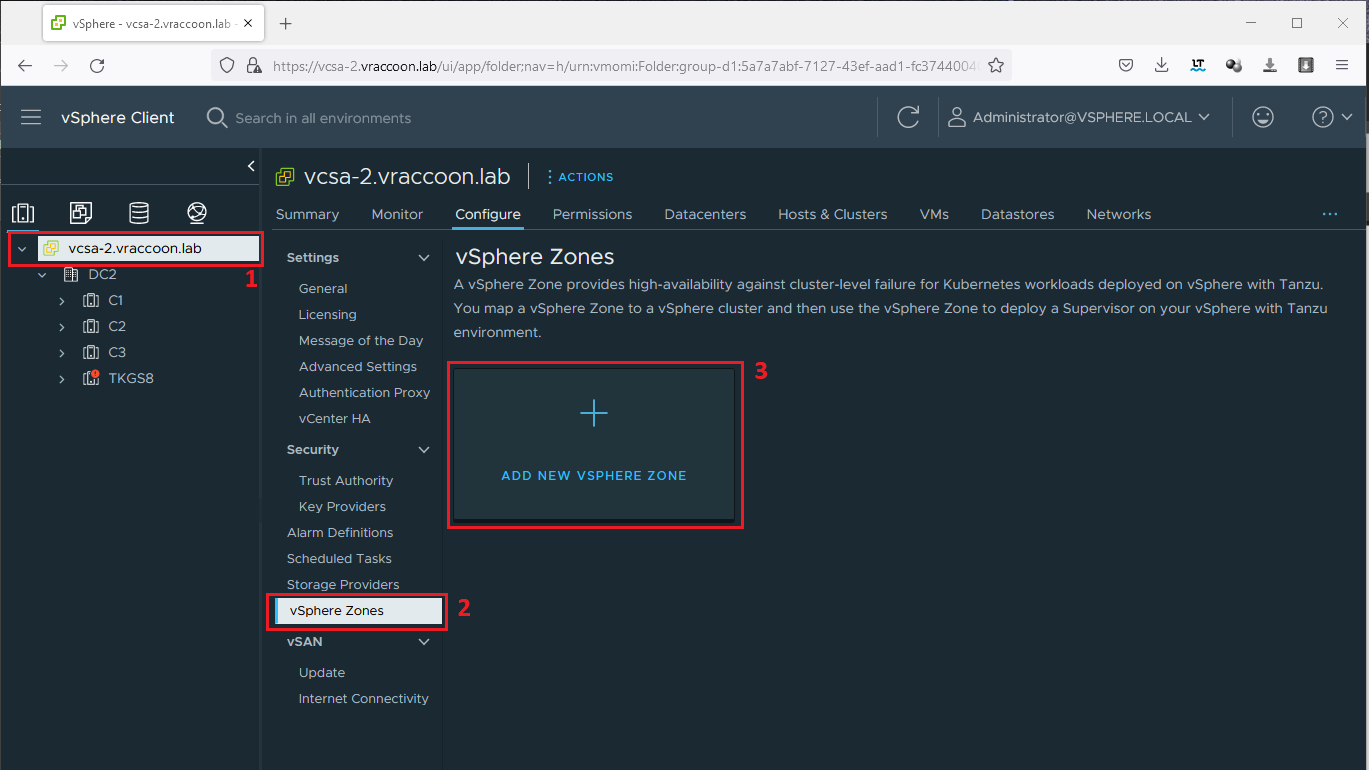Viewport: 1369px width, 770px height.
Task: Collapse the vcsa-2.vraccoon.lab tree node
Action: [x=22, y=248]
